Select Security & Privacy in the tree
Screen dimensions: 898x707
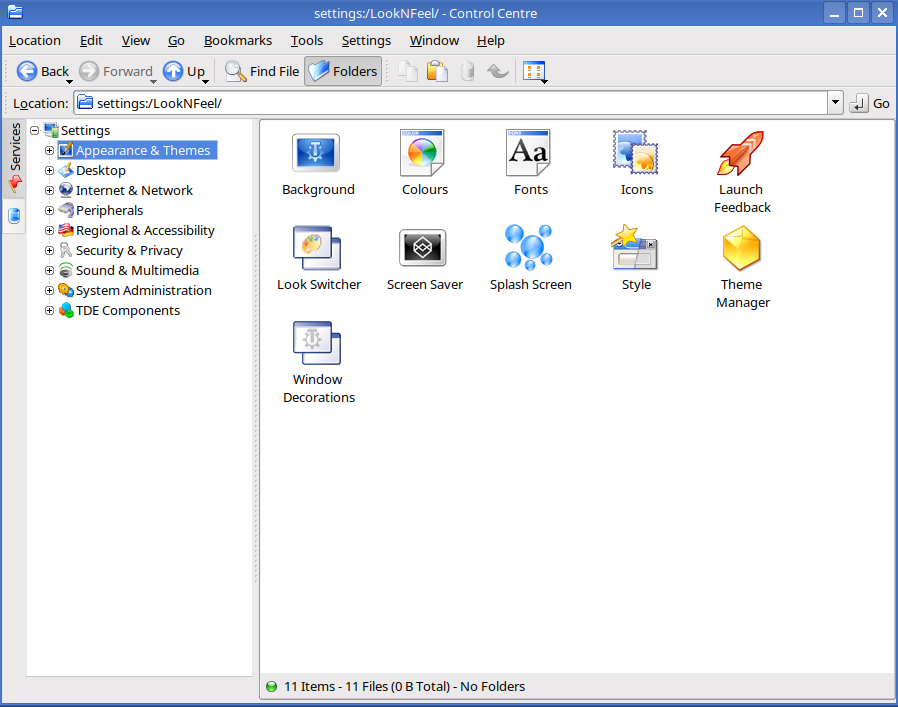129,251
